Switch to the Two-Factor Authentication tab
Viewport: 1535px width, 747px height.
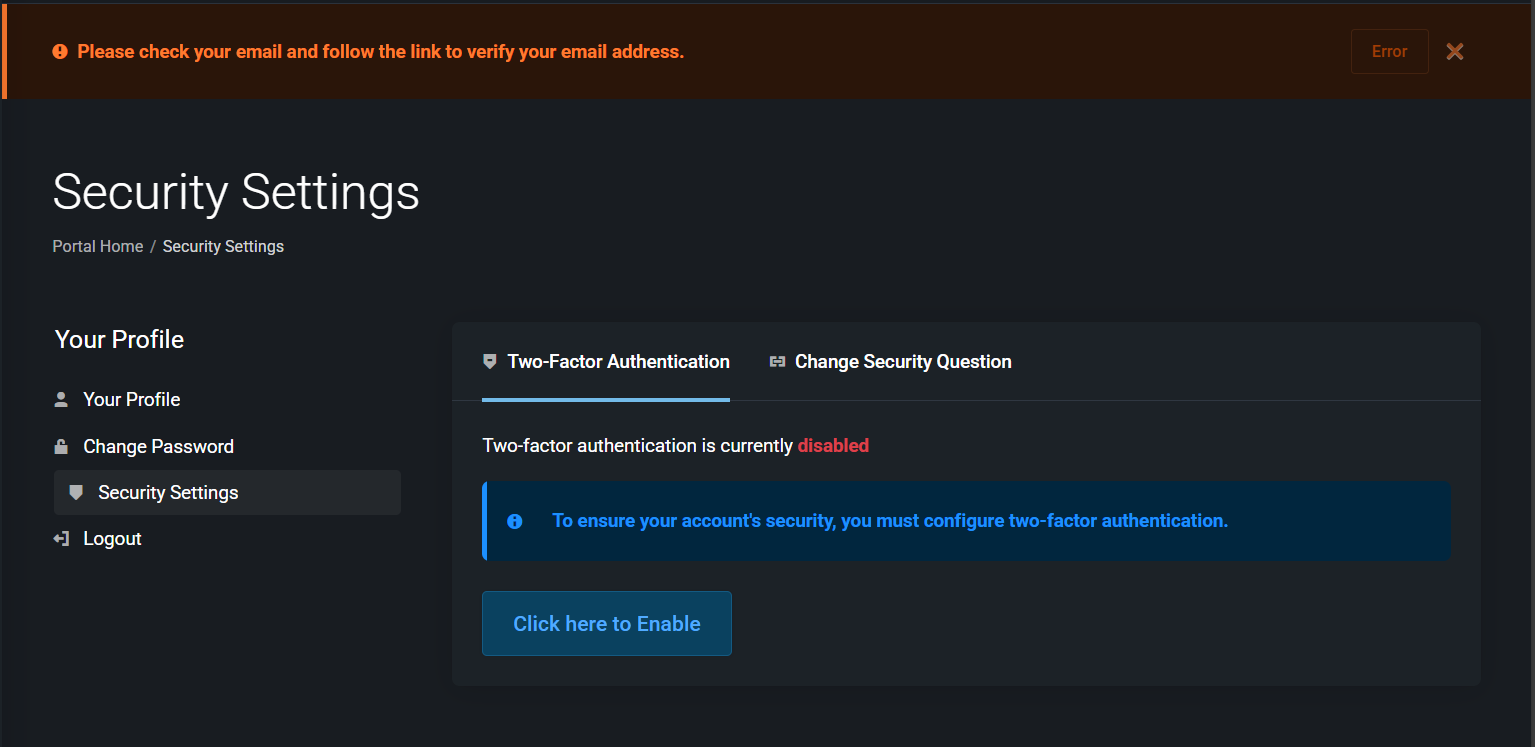618,362
